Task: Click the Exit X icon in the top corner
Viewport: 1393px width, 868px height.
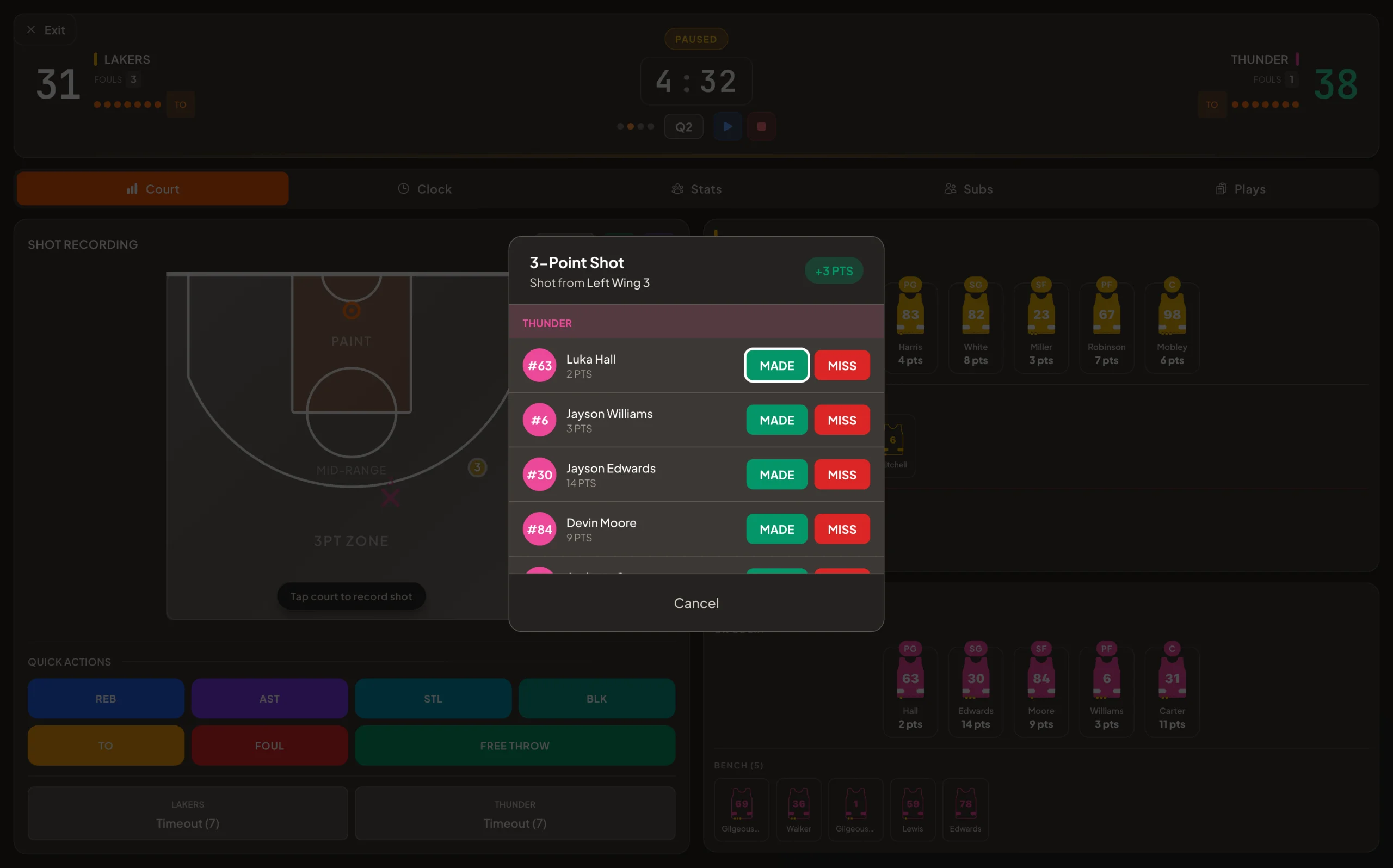Action: point(32,29)
